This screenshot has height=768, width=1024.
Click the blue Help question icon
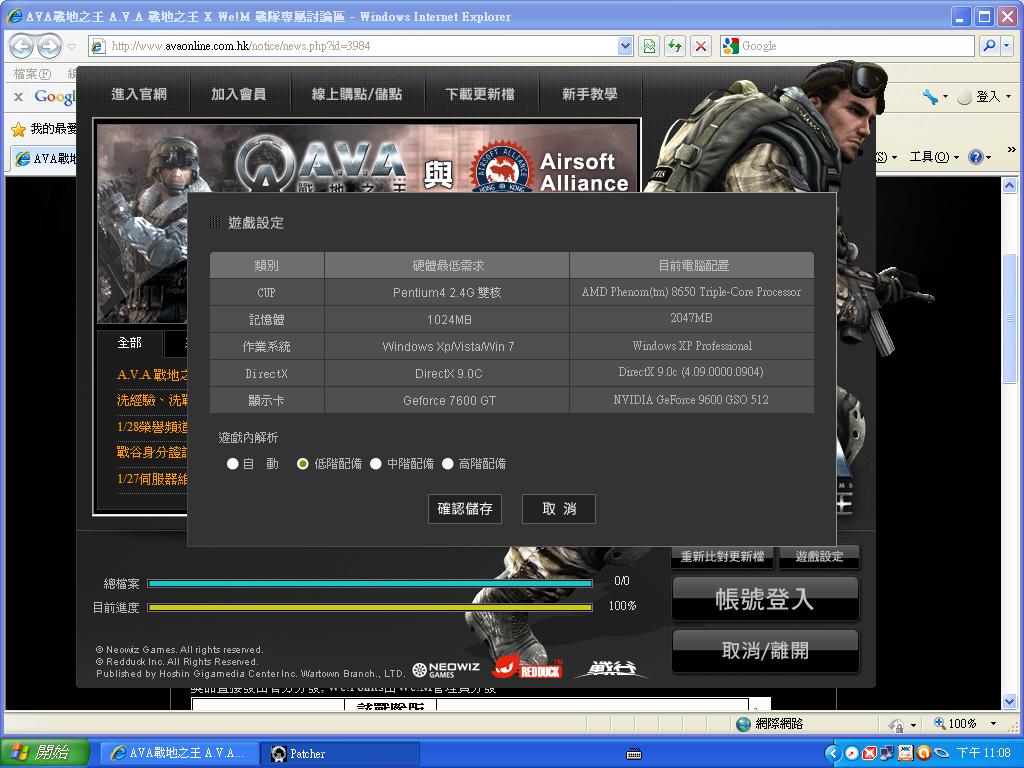point(976,157)
